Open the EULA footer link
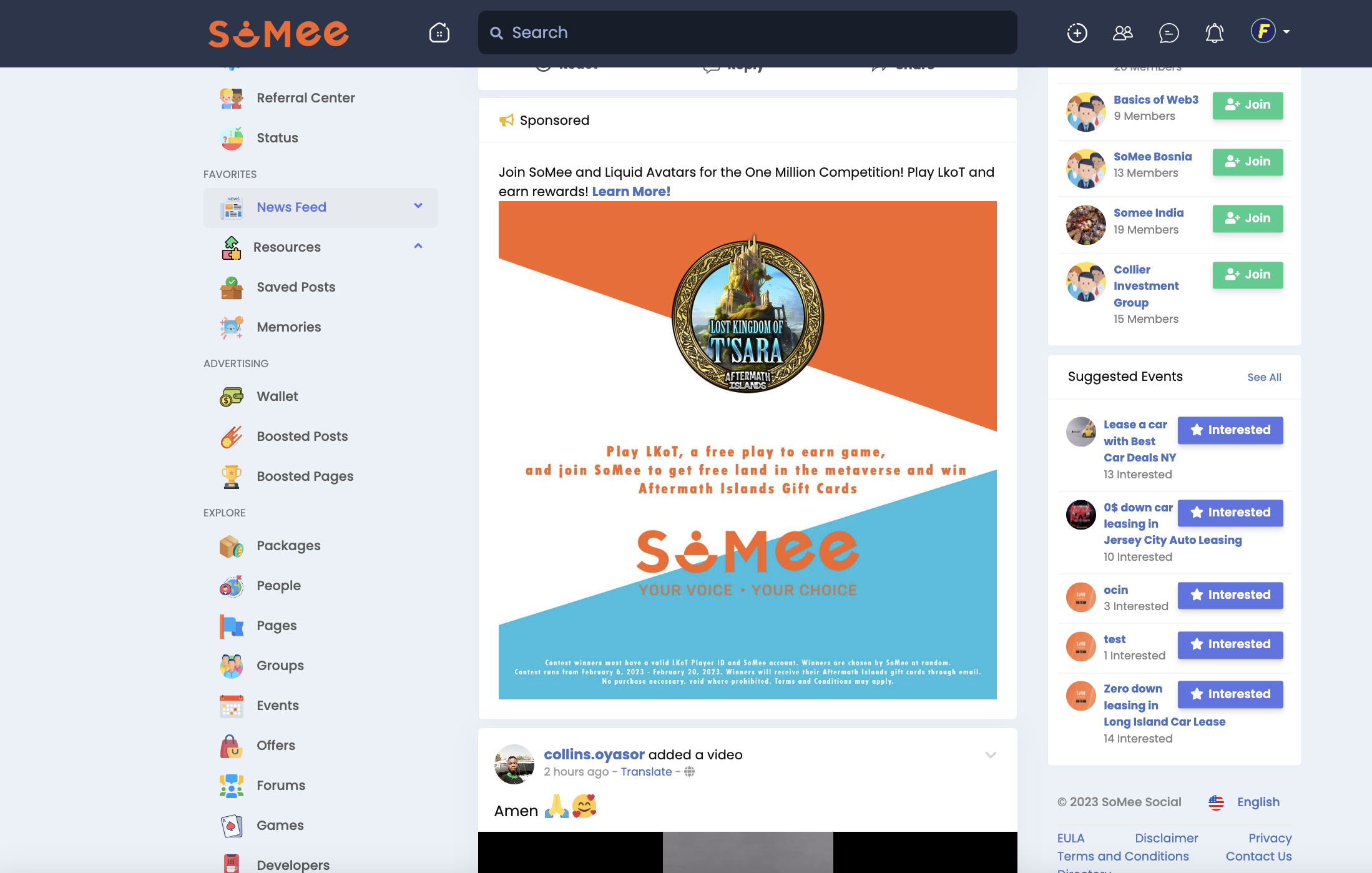Viewport: 1372px width, 873px height. (1071, 838)
